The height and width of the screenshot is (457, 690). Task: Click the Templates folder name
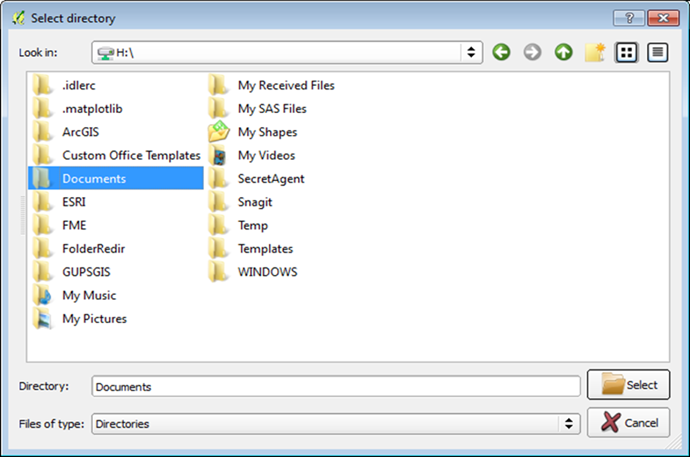(x=265, y=249)
